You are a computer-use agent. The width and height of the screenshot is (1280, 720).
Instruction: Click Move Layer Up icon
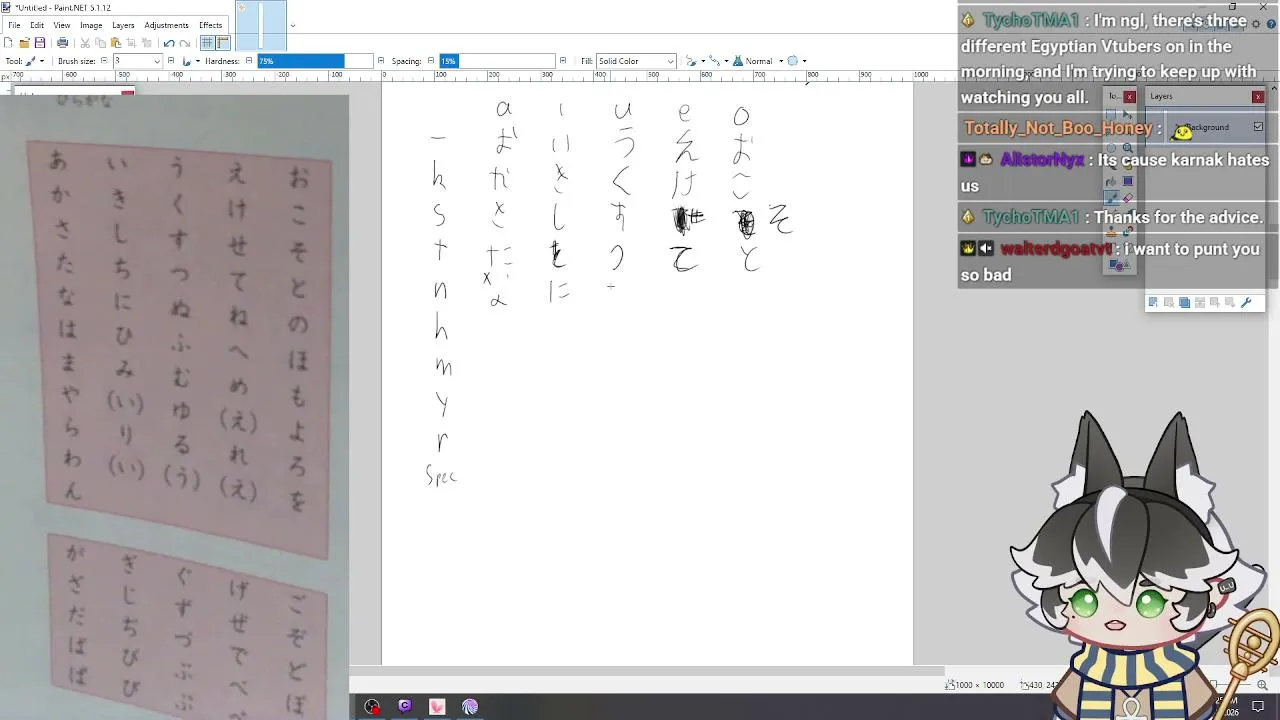coord(1214,302)
